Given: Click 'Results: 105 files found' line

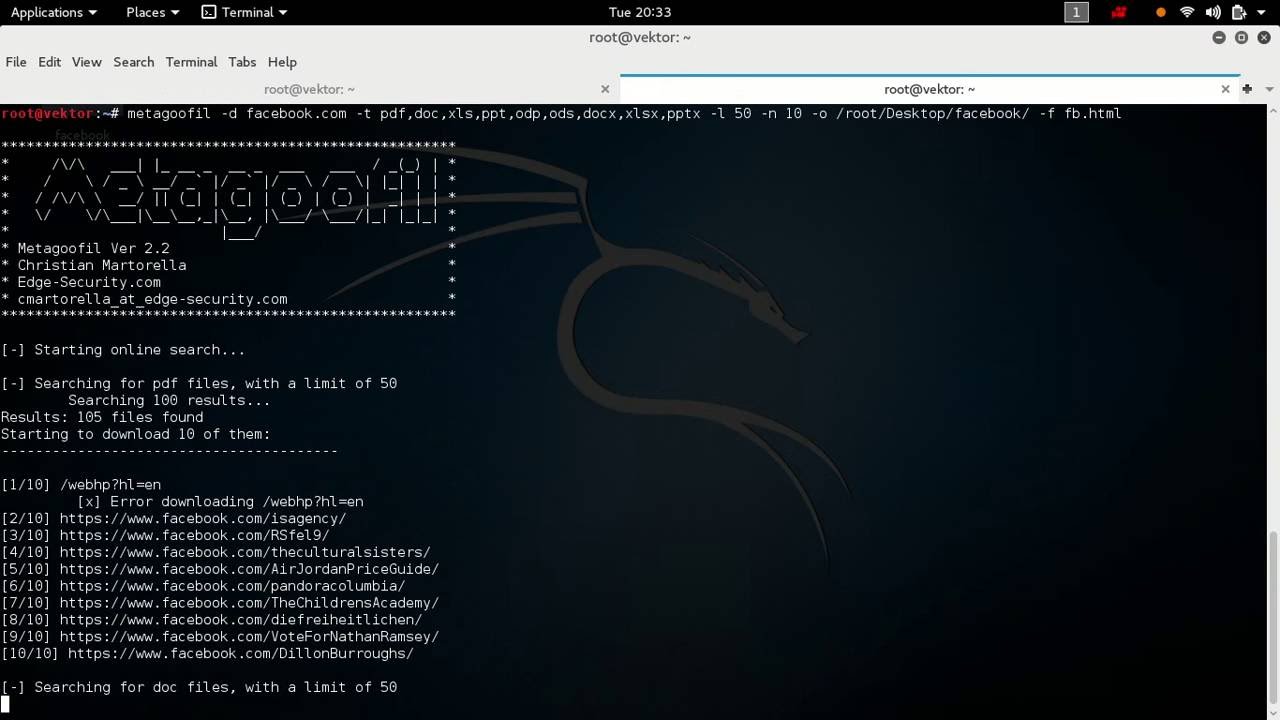Looking at the screenshot, I should 102,417.
